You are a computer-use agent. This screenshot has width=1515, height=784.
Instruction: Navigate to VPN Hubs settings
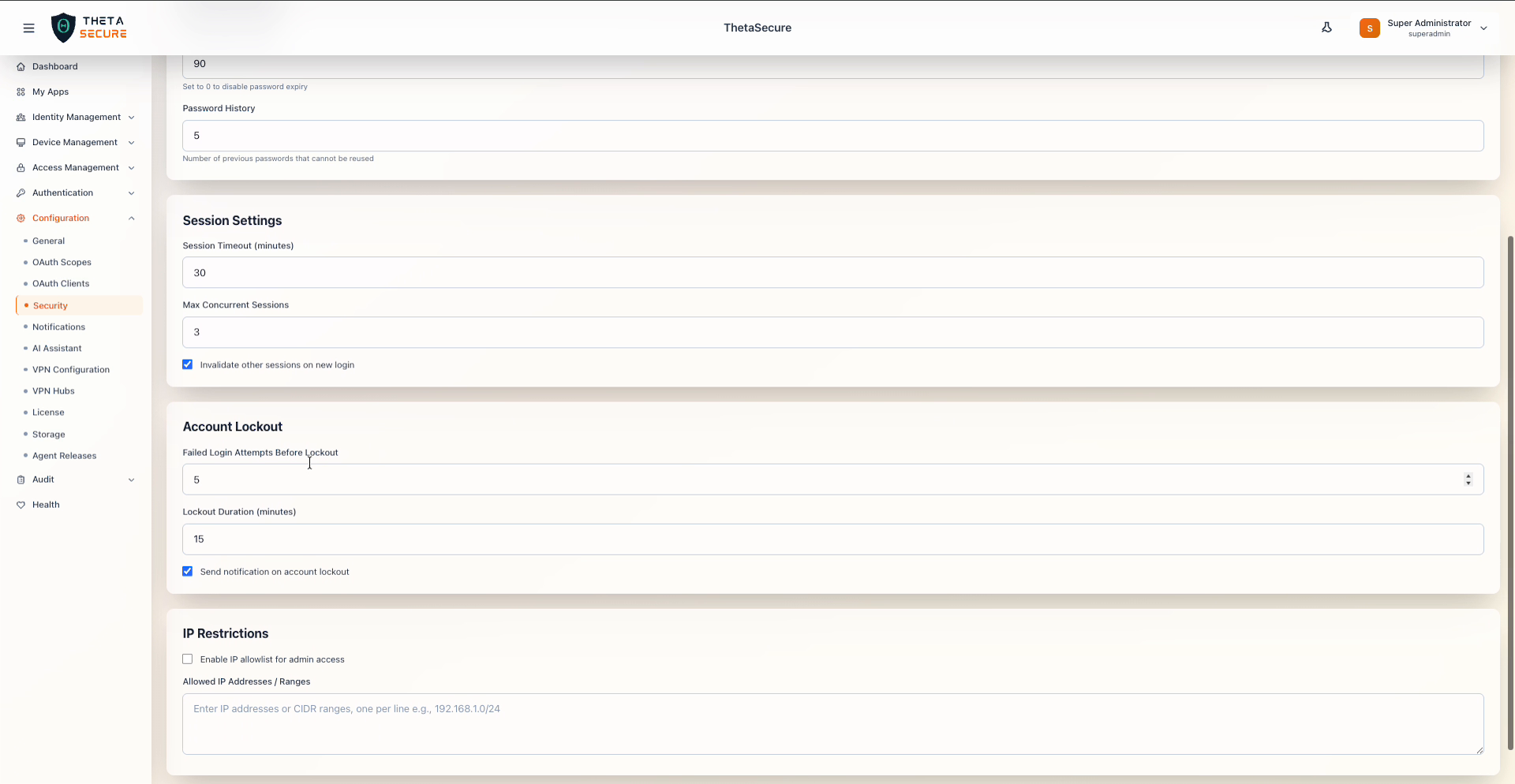pos(53,390)
